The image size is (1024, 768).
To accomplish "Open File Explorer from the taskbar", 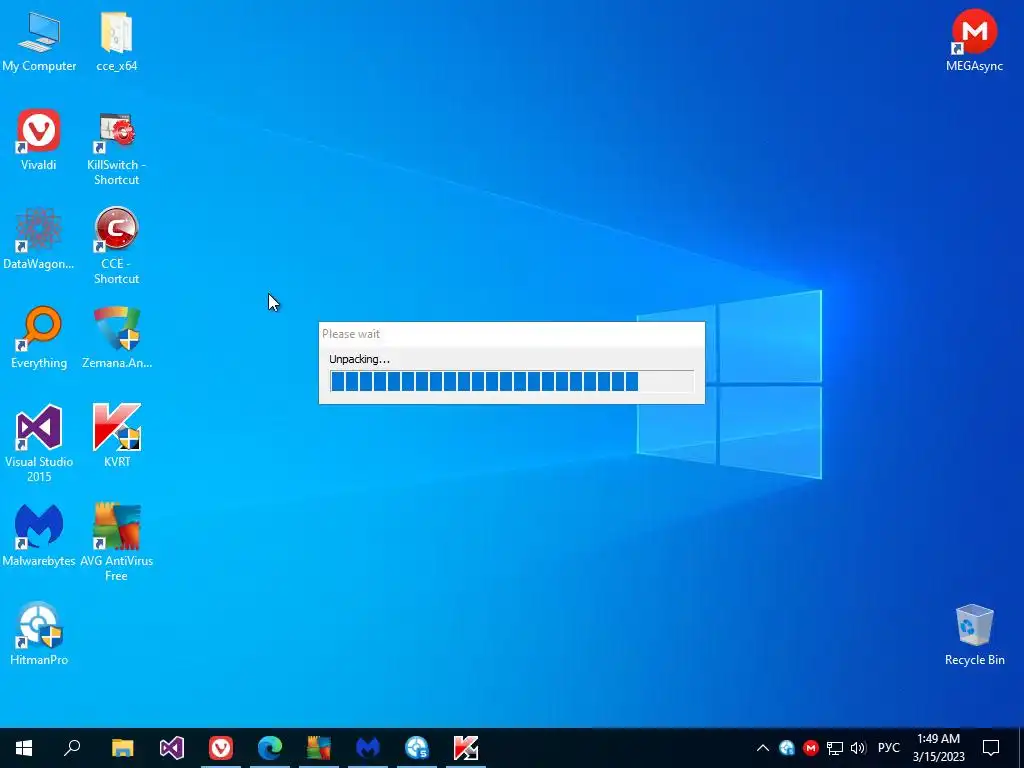I will click(122, 748).
